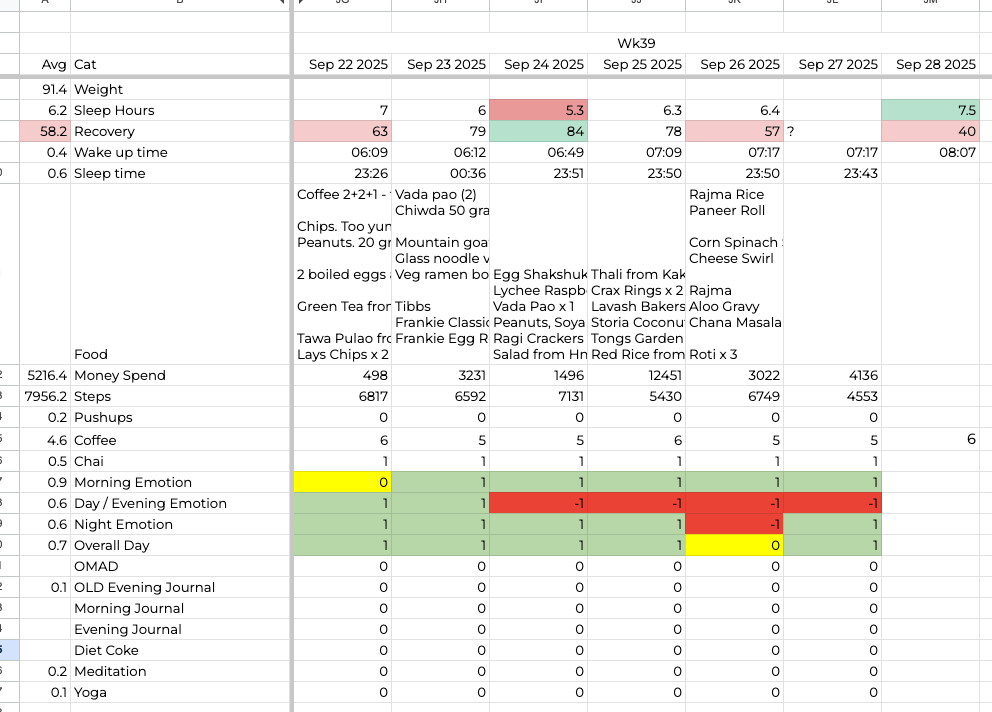Select the Coffee row label
The image size is (992, 712).
coord(180,440)
